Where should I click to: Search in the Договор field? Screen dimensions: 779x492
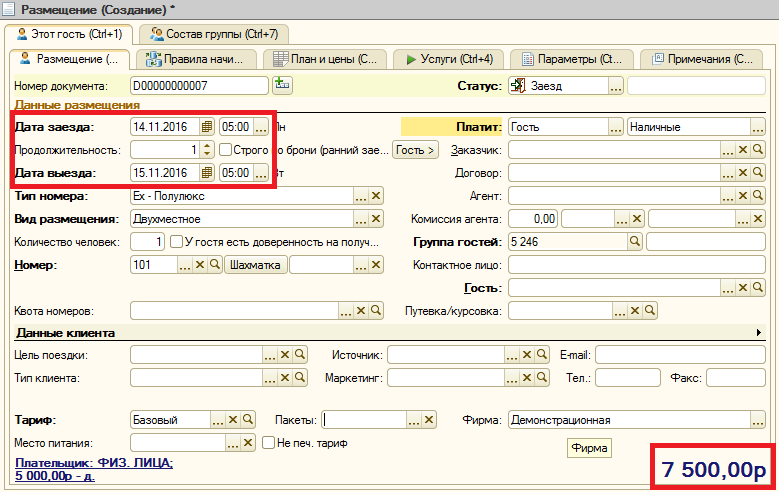758,172
